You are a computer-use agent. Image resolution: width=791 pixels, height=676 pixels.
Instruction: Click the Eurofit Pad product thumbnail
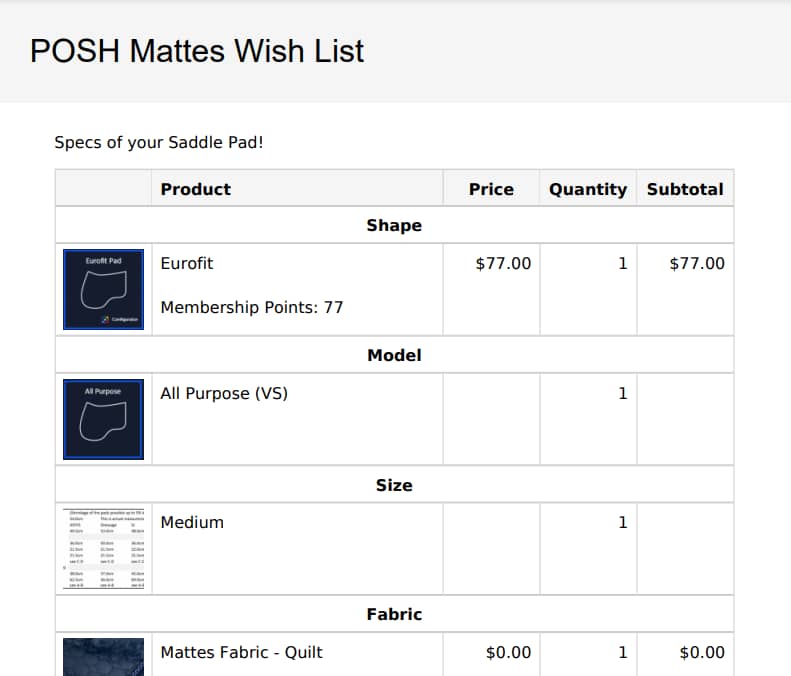click(103, 290)
